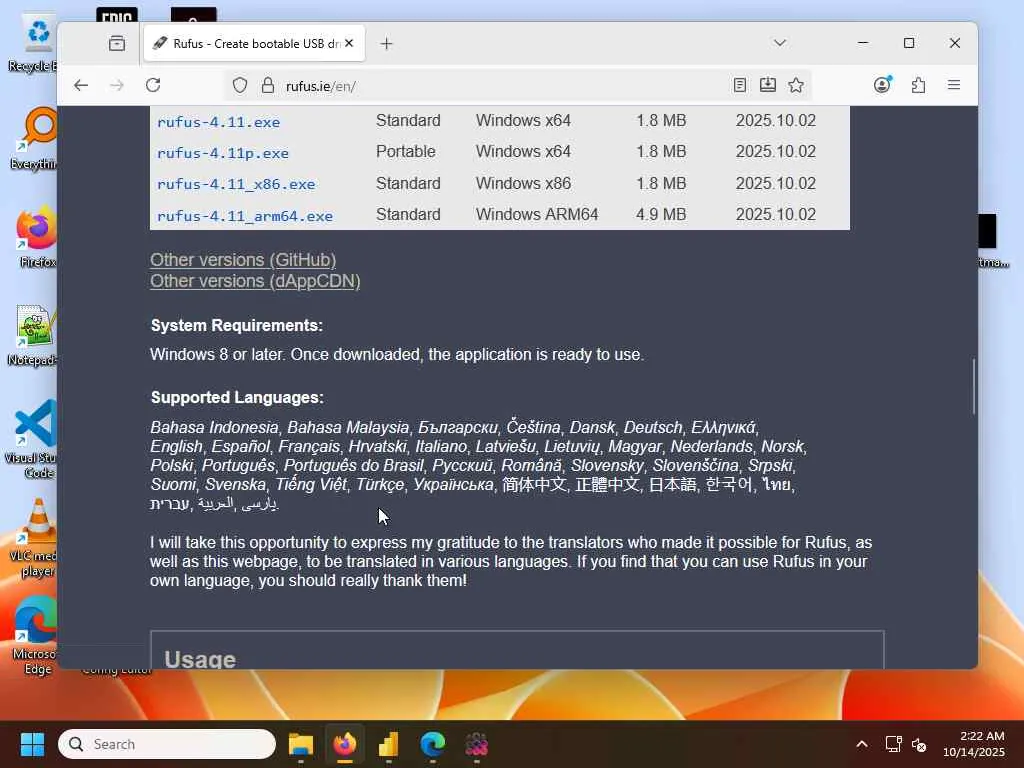Open Microsoft Edge desktop shortcut

[35, 635]
